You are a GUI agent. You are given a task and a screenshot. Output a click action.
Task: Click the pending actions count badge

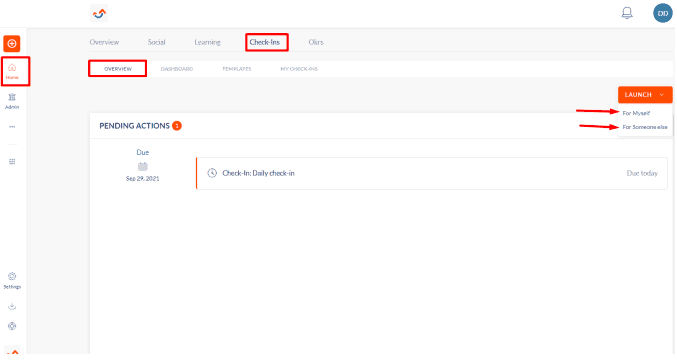[x=177, y=126]
